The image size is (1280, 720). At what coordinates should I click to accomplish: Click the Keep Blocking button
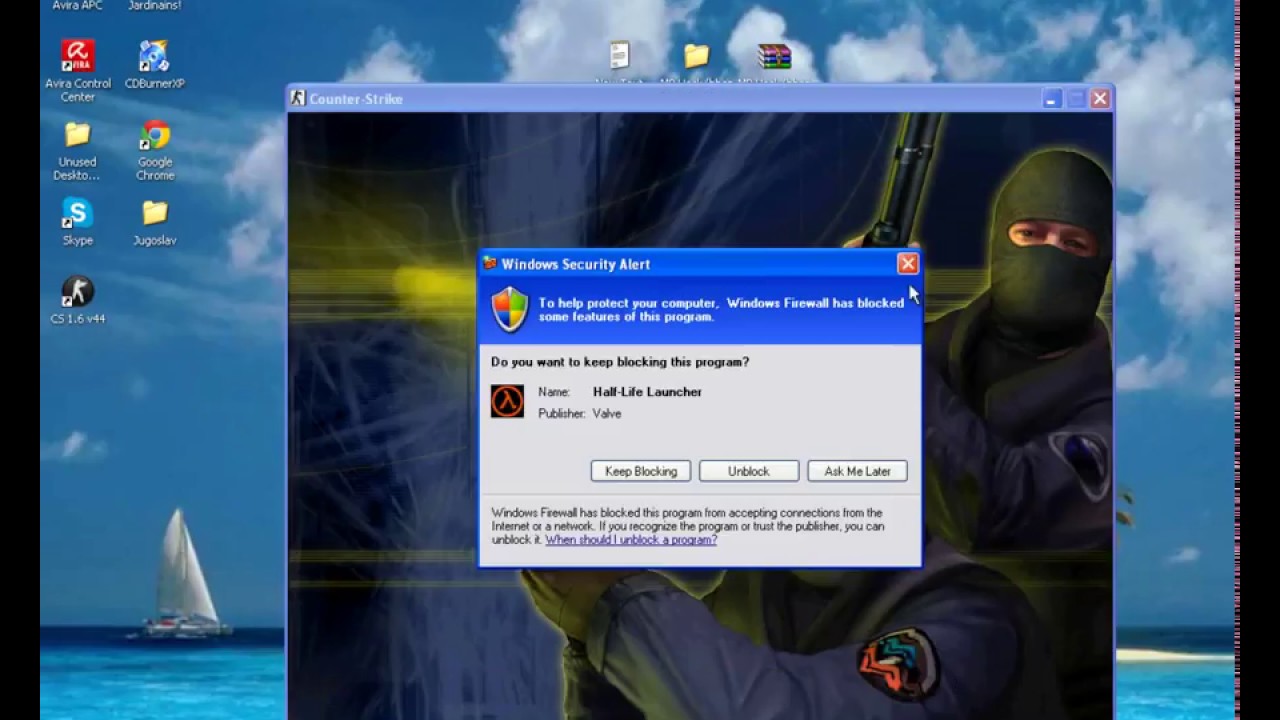point(641,471)
